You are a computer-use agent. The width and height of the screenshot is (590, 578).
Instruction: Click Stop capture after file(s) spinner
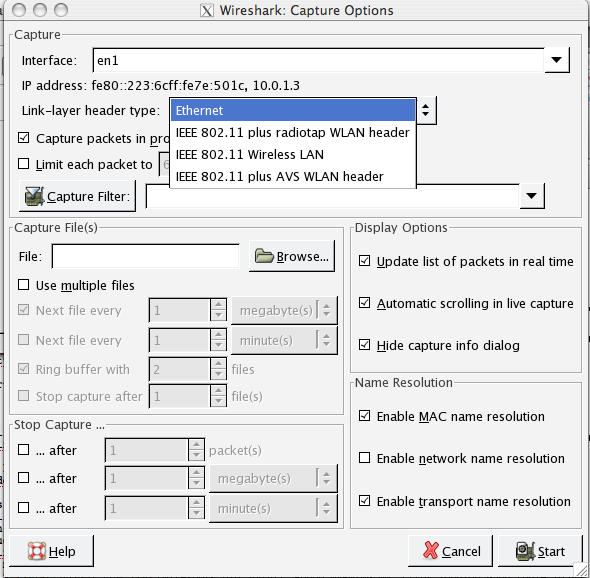(x=188, y=396)
